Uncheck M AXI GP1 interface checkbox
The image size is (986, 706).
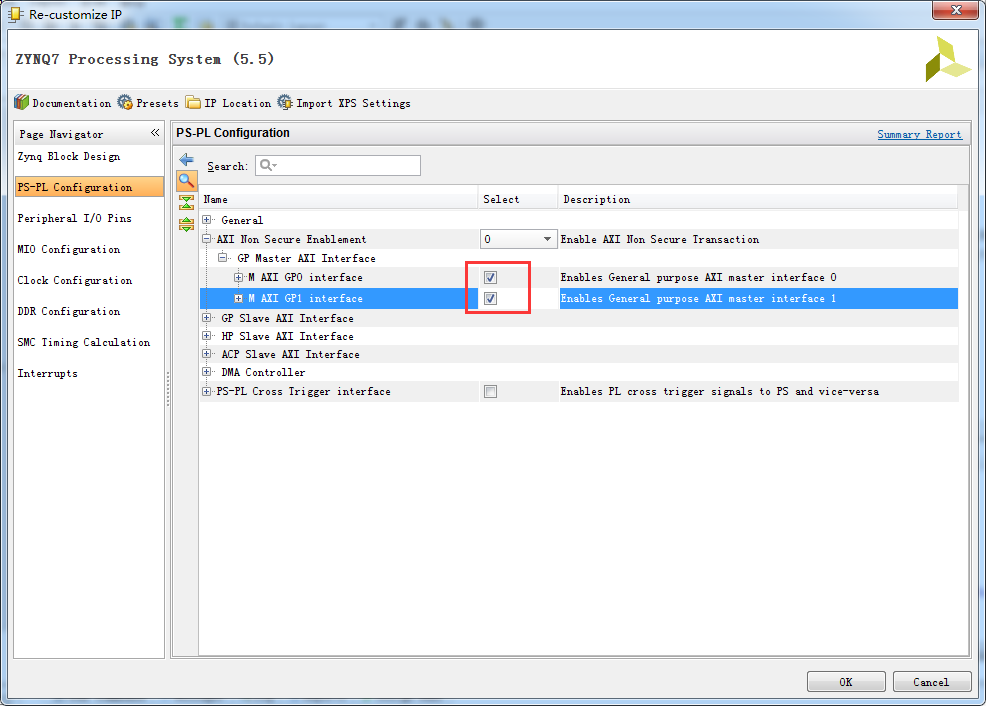pyautogui.click(x=490, y=299)
